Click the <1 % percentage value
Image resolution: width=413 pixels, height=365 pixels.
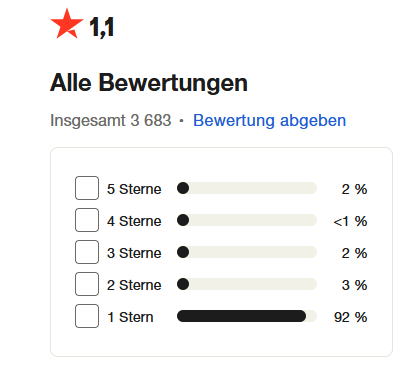click(x=350, y=221)
